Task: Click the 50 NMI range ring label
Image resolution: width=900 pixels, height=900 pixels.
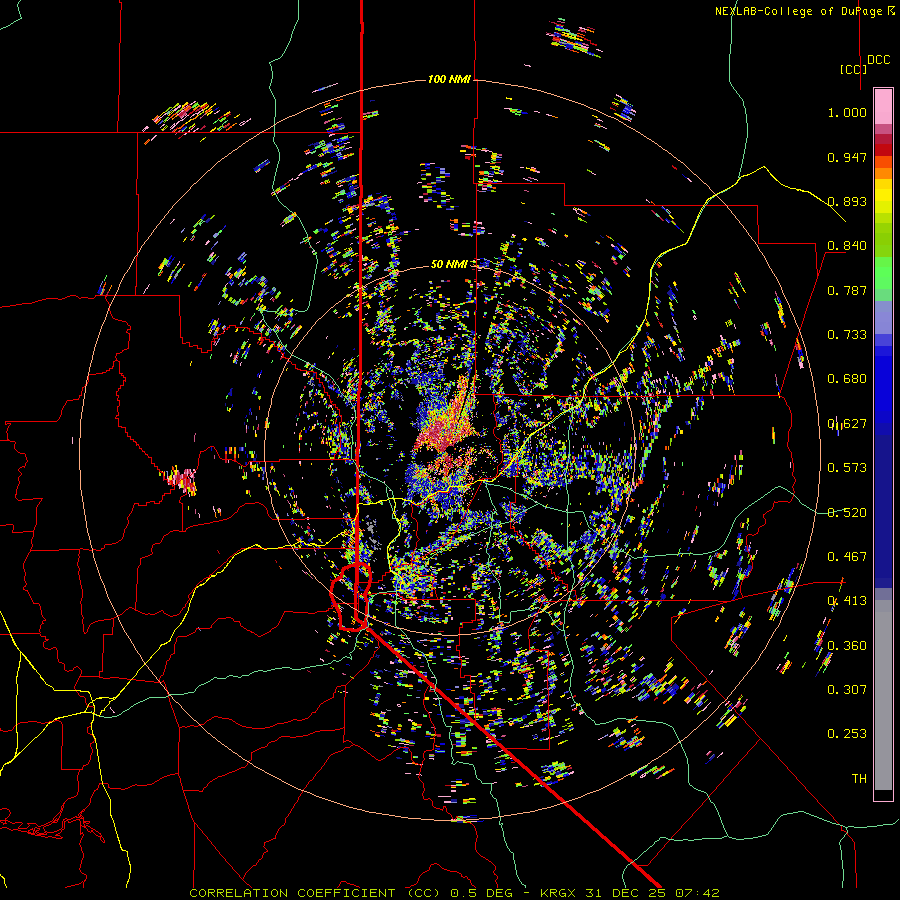Action: (449, 264)
